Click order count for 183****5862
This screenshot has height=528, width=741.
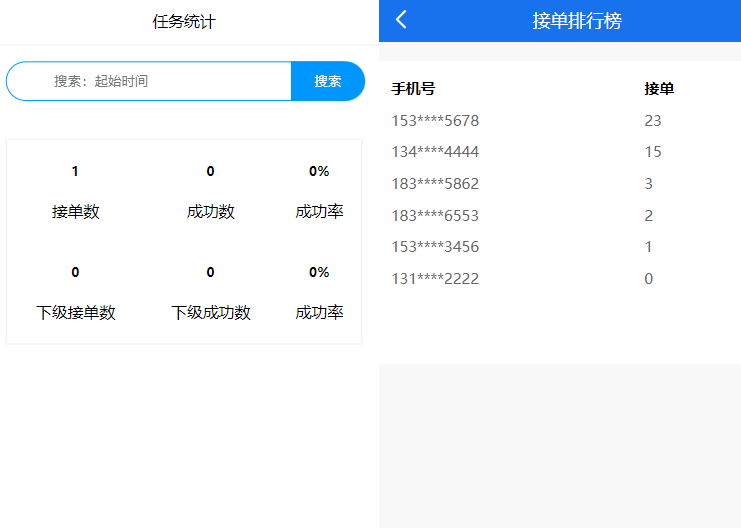point(648,183)
